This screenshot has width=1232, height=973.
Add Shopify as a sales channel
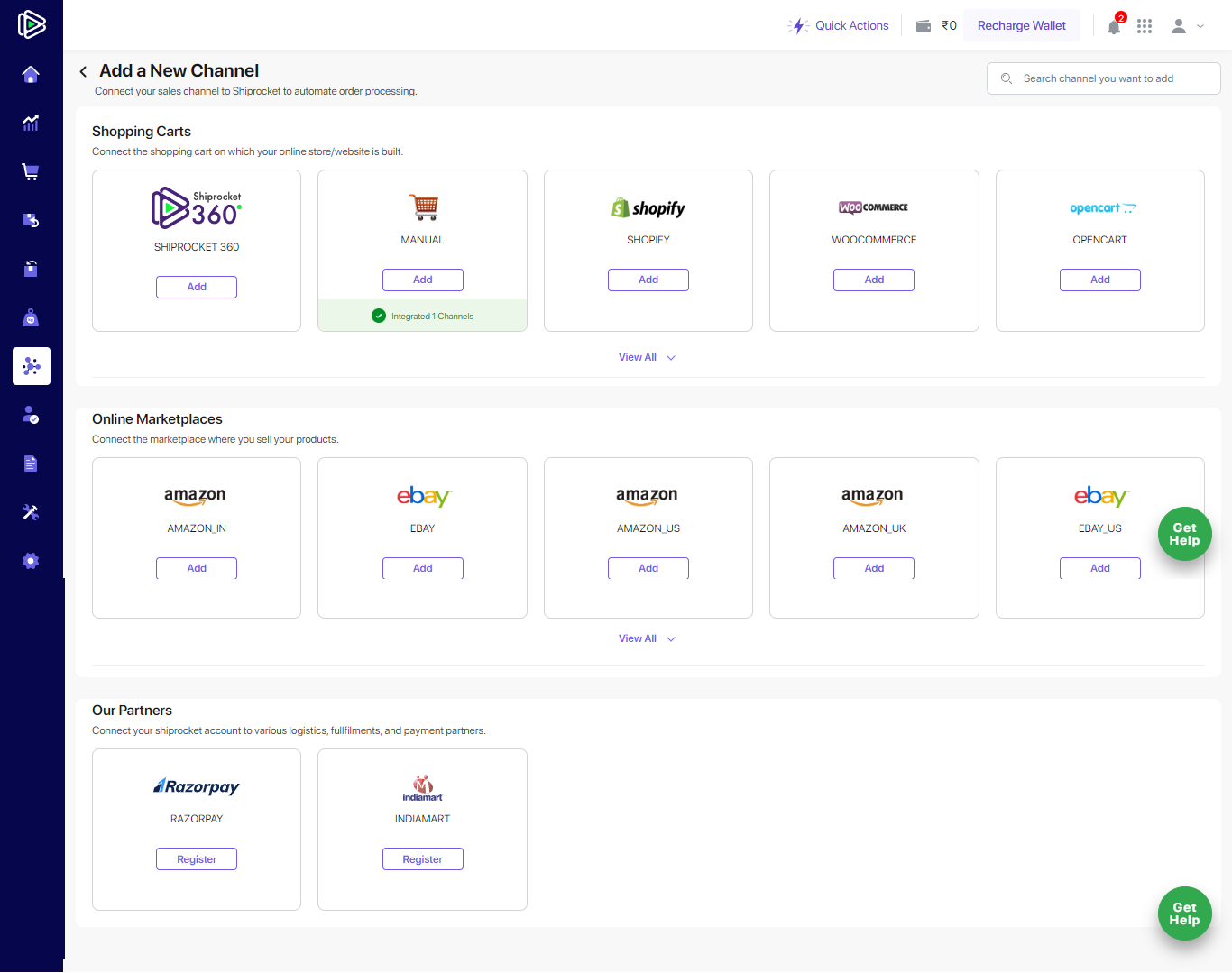click(x=648, y=280)
